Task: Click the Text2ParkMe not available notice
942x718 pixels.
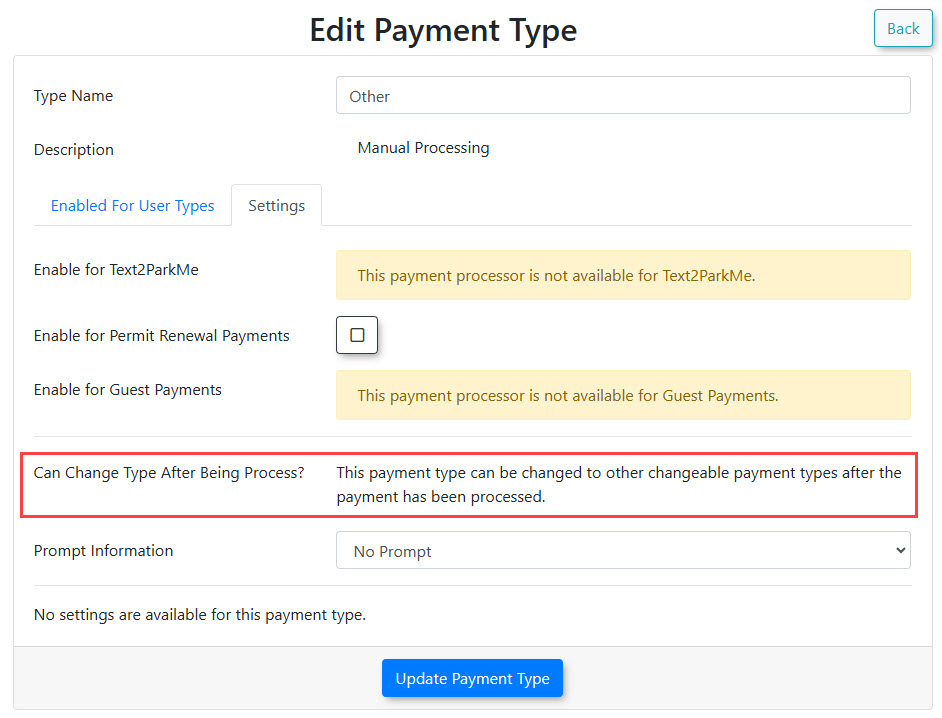Action: click(556, 275)
